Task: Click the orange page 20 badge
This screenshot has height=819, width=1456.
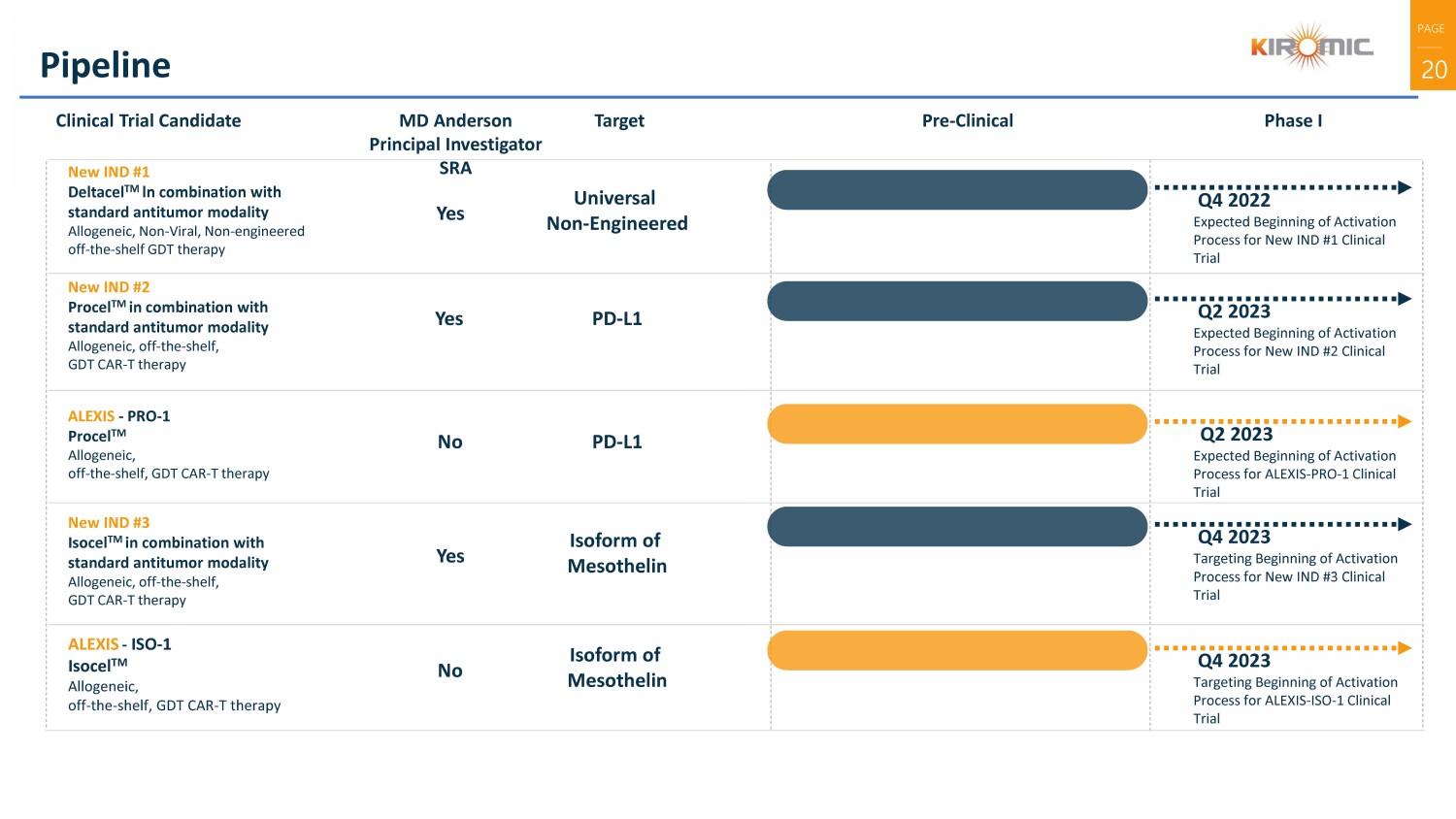Action: click(x=1433, y=46)
